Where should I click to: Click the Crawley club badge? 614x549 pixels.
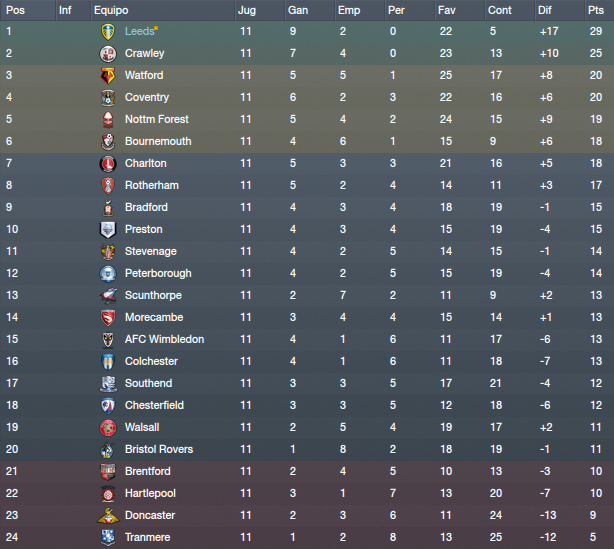108,54
